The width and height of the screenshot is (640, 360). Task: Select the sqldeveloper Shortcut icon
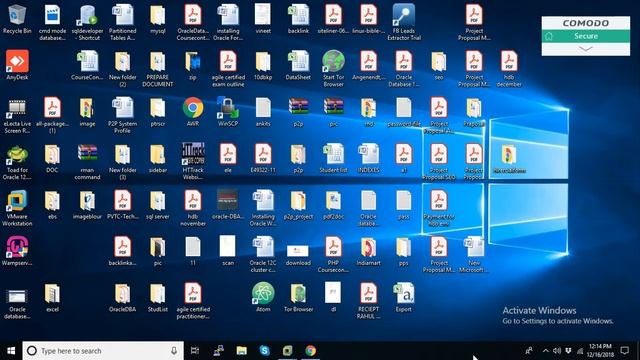[87, 22]
